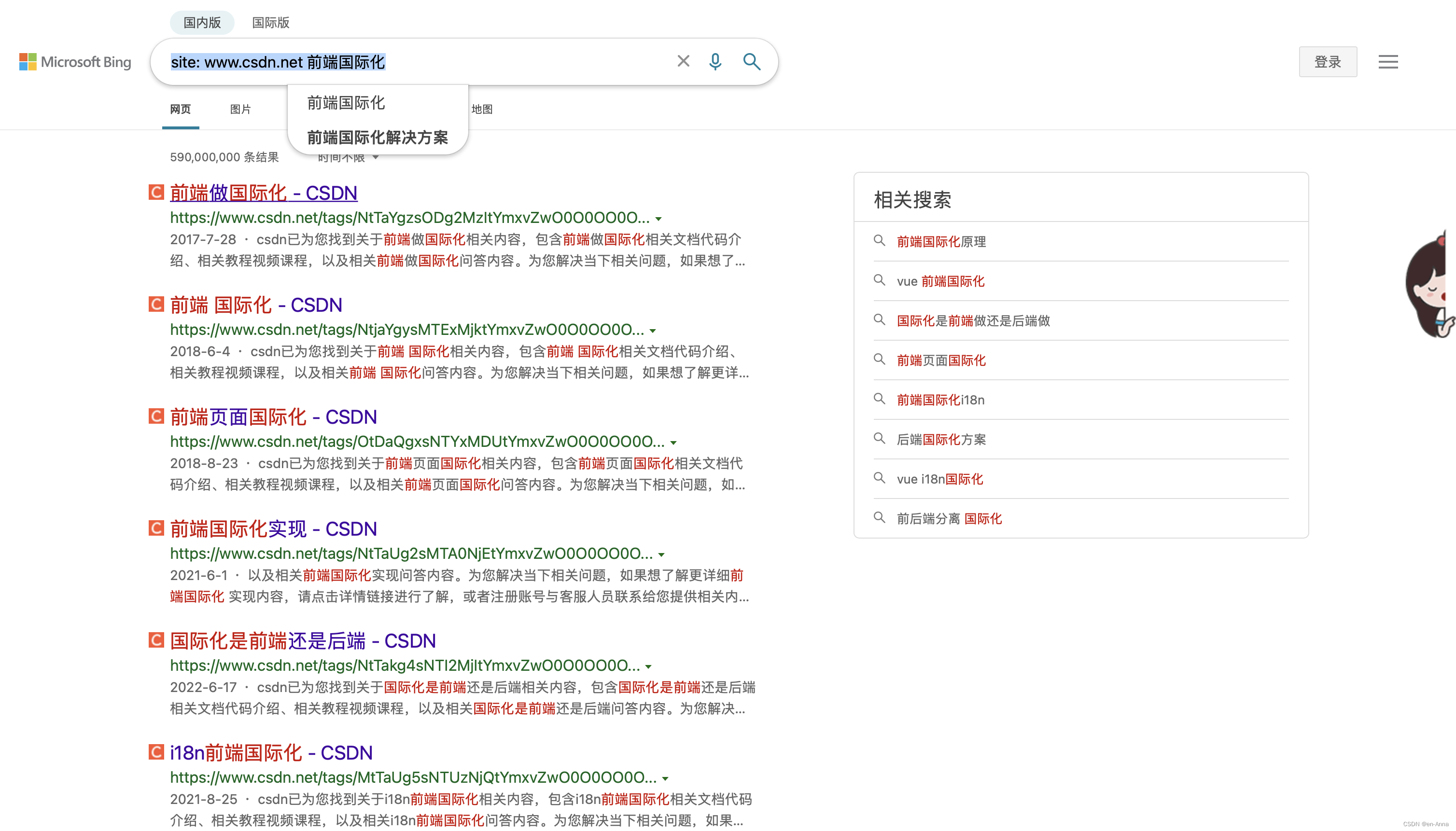Choose suggestion 前端国际化解决方案 from autocomplete
Screen dimensions: 1456x831
pos(378,138)
